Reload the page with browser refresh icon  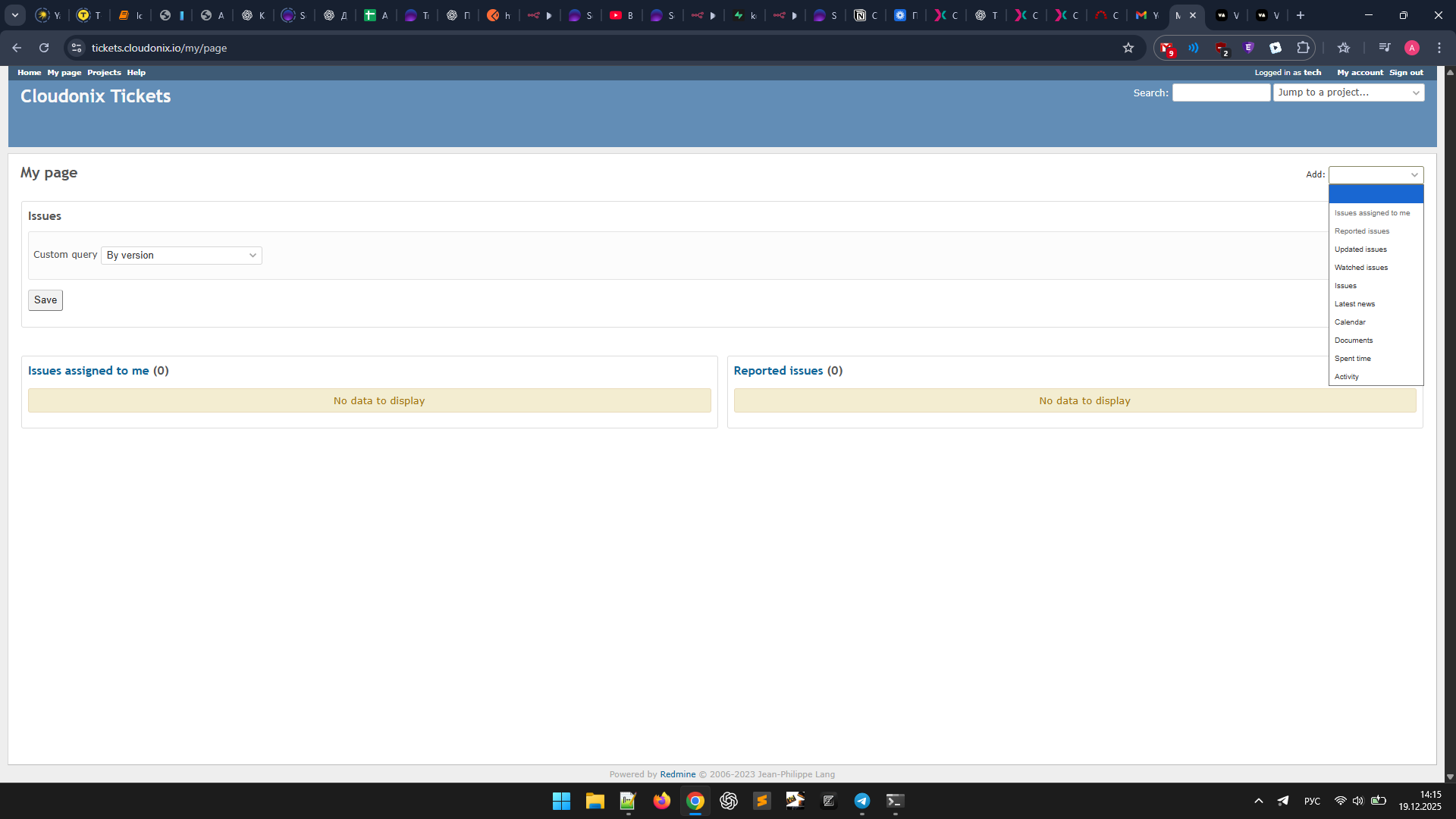[44, 48]
